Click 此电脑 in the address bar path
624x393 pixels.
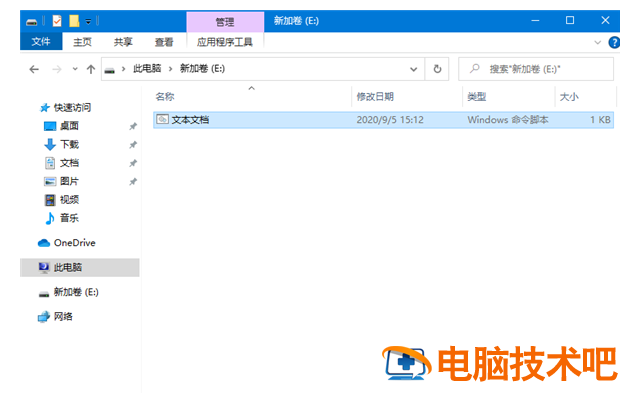[x=147, y=68]
